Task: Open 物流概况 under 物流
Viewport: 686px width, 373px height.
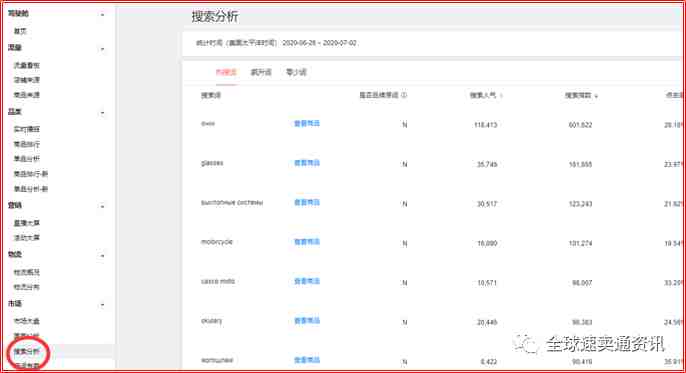Action: [27, 272]
